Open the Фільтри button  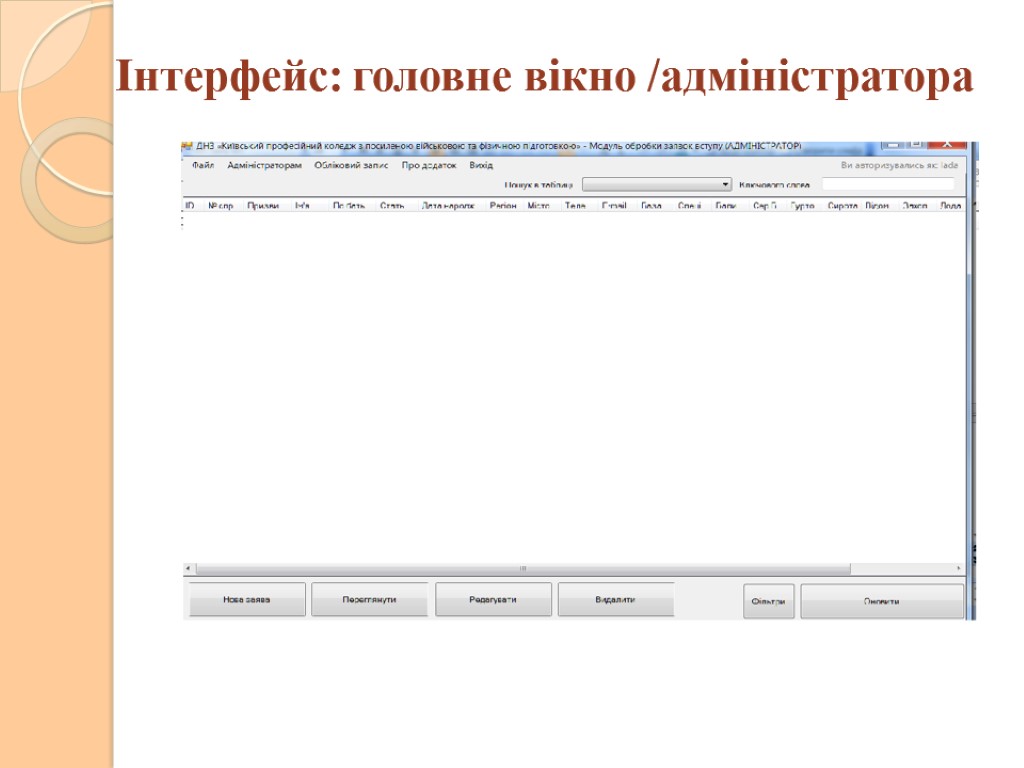[x=769, y=601]
